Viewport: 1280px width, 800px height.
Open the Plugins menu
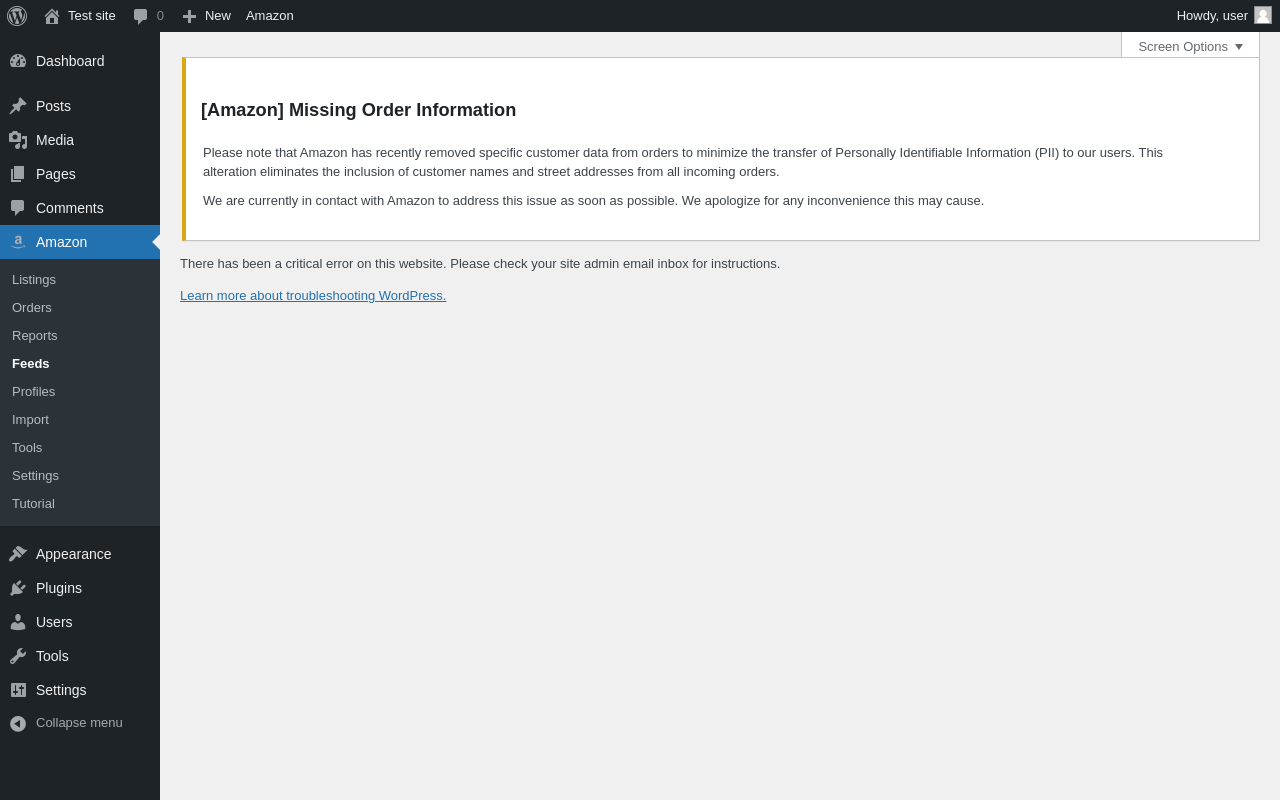tap(80, 588)
